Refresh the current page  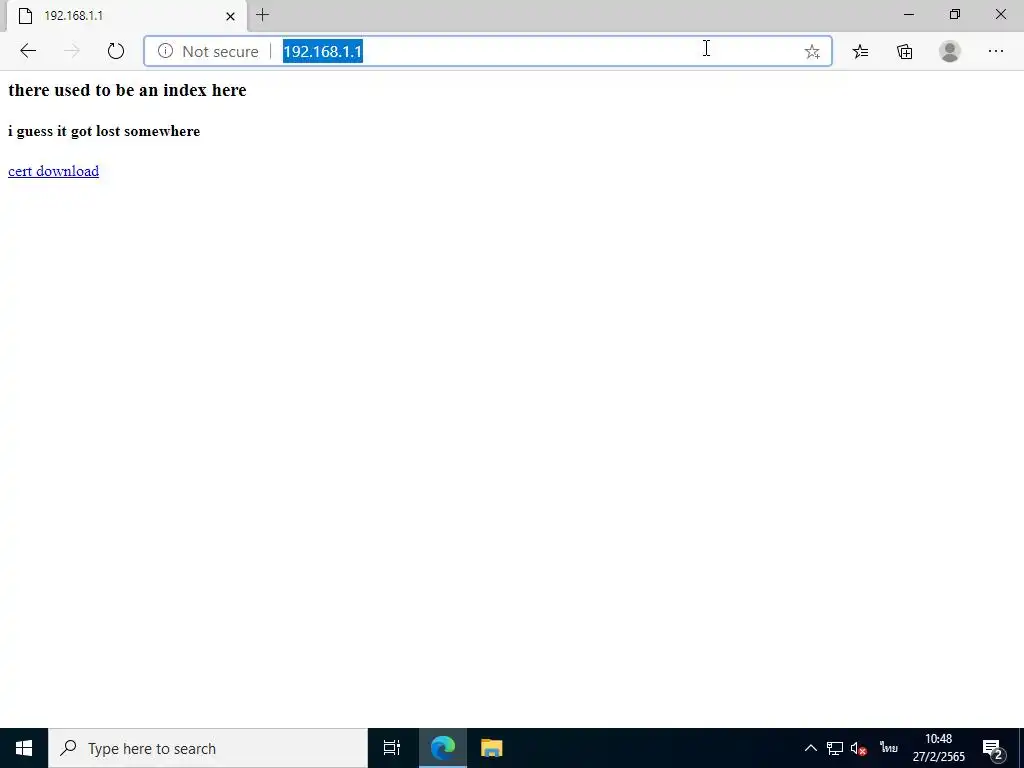point(116,51)
